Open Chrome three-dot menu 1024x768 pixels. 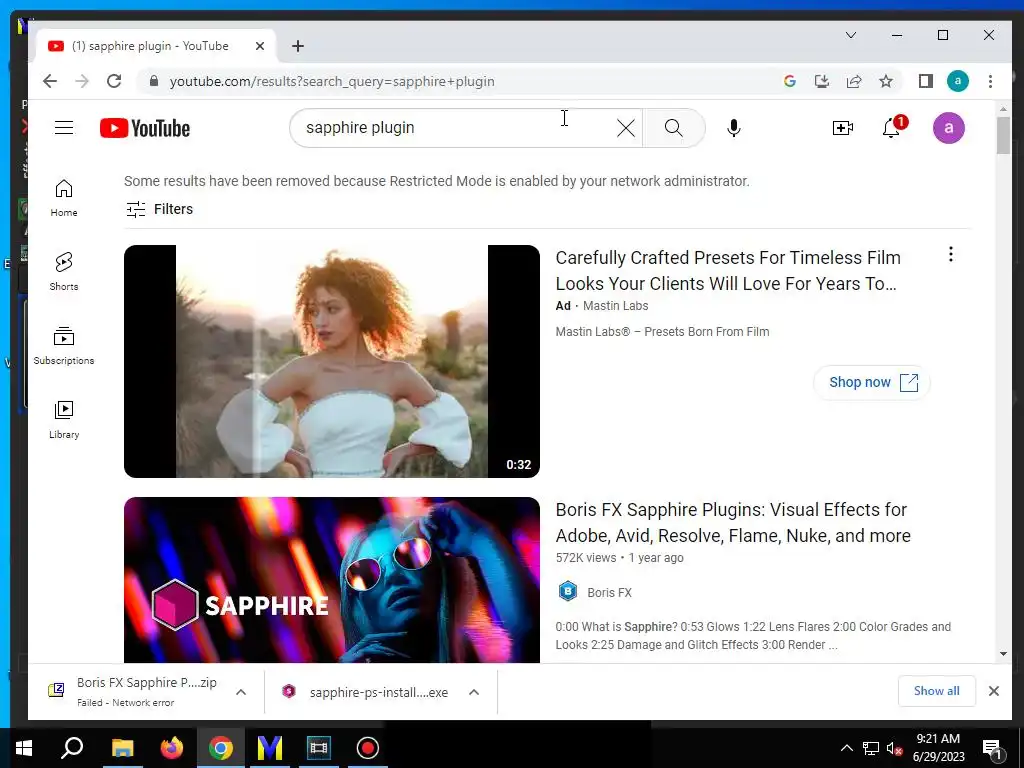[990, 81]
